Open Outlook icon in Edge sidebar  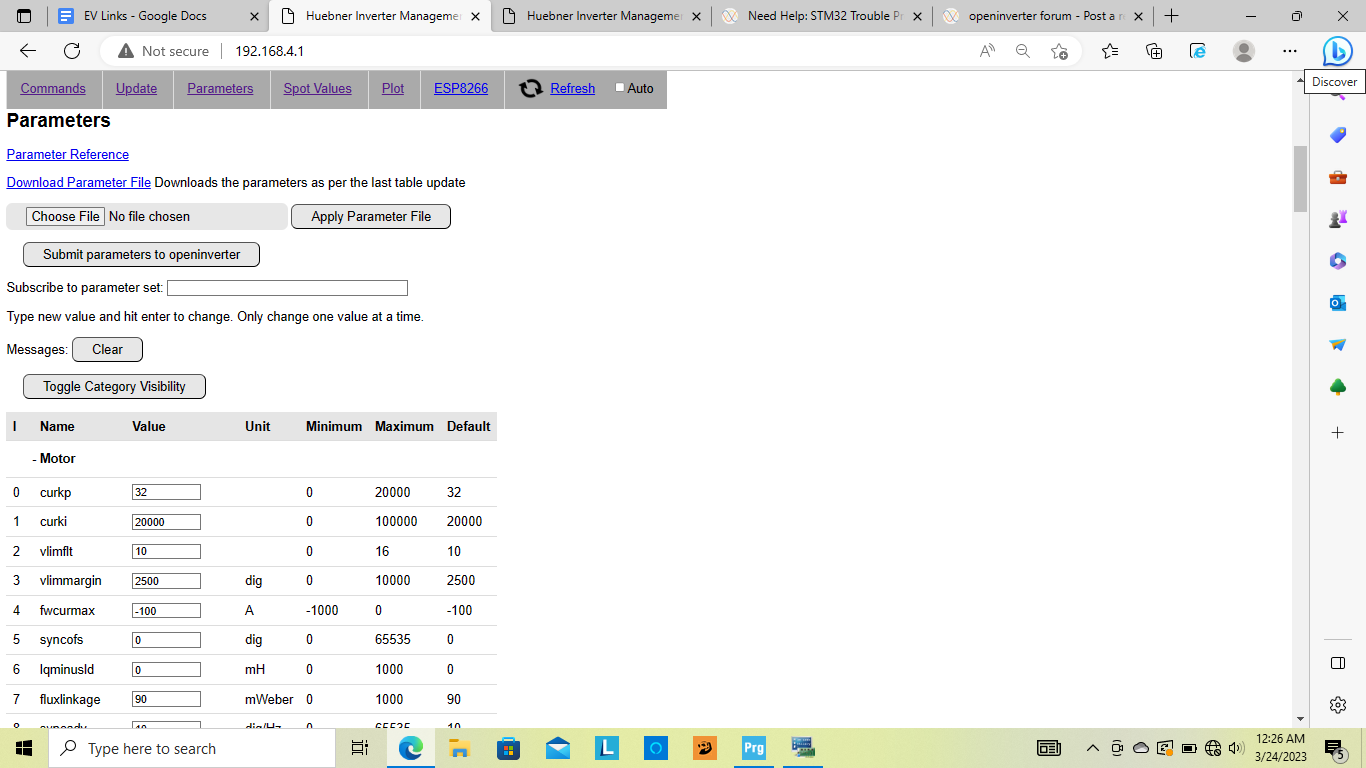coord(1337,303)
